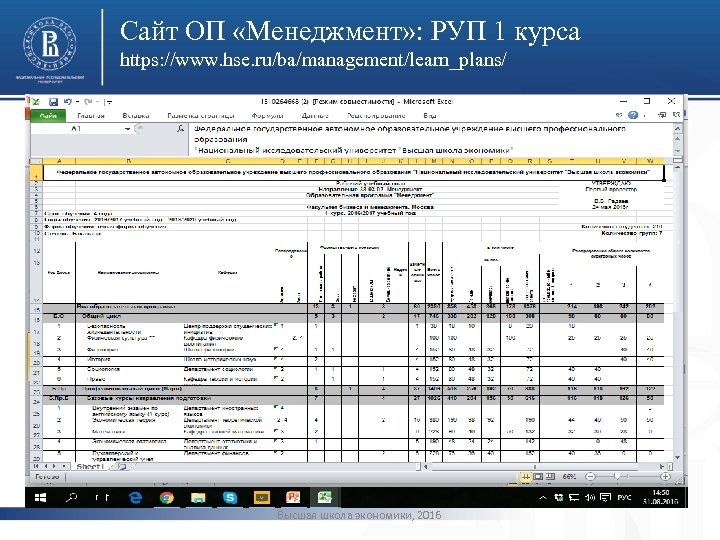This screenshot has height=540, width=720.
Task: Open Microsoft Edge from the taskbar
Action: (135, 497)
